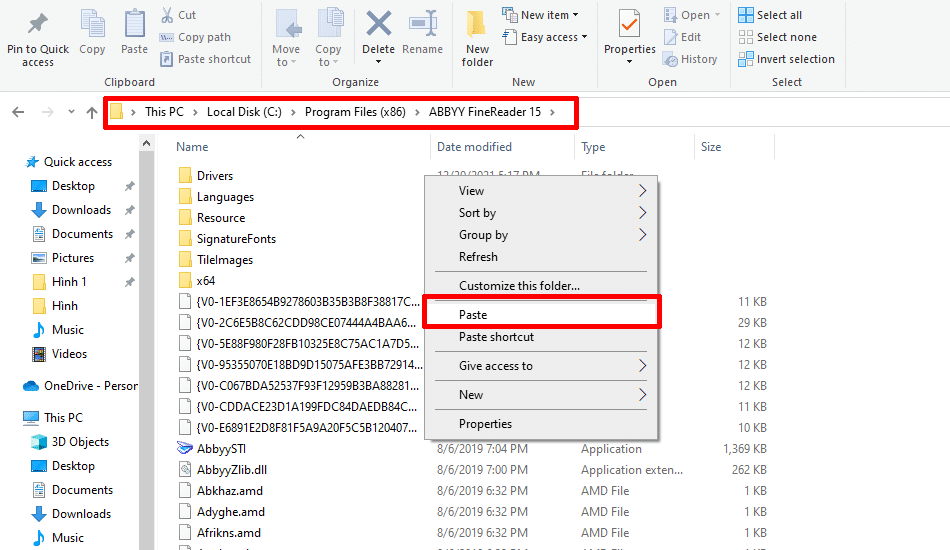The image size is (950, 550).
Task: Click the Select all icon
Action: [746, 15]
